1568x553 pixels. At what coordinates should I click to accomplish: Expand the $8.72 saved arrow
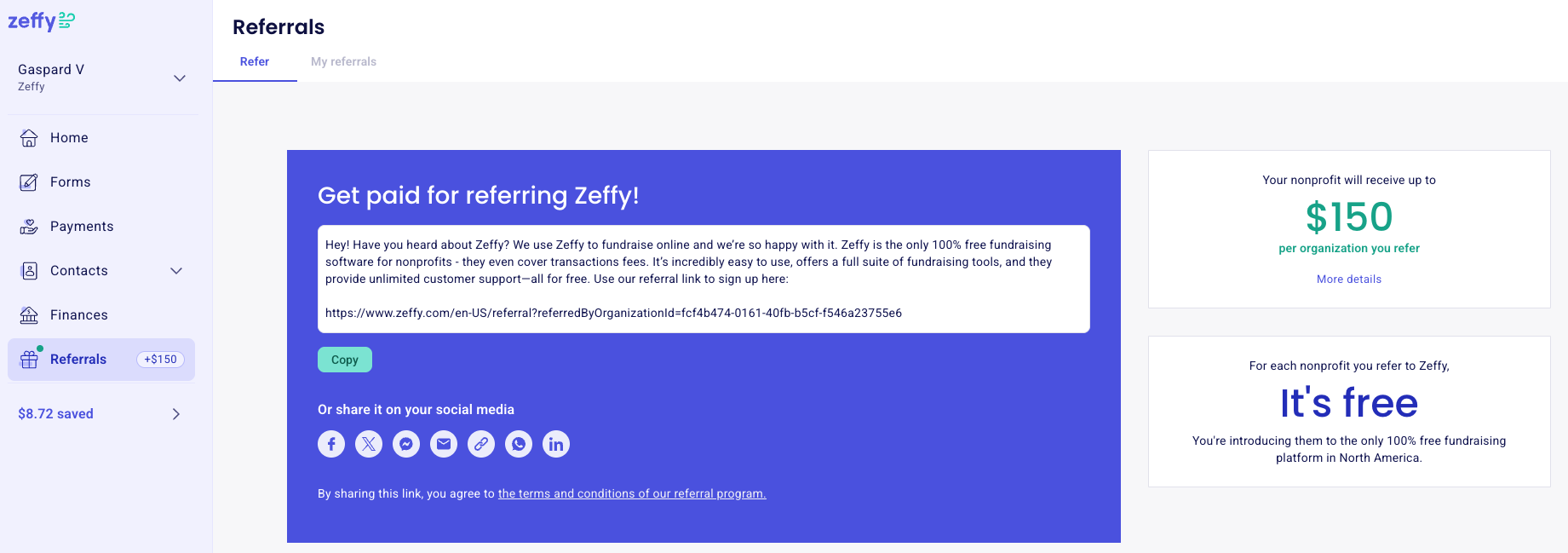tap(176, 414)
